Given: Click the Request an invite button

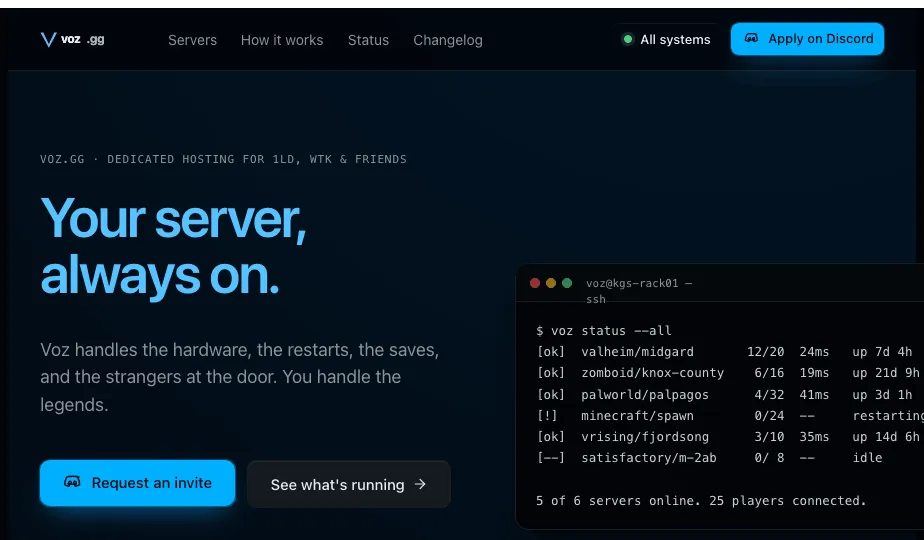Looking at the screenshot, I should click(137, 483).
